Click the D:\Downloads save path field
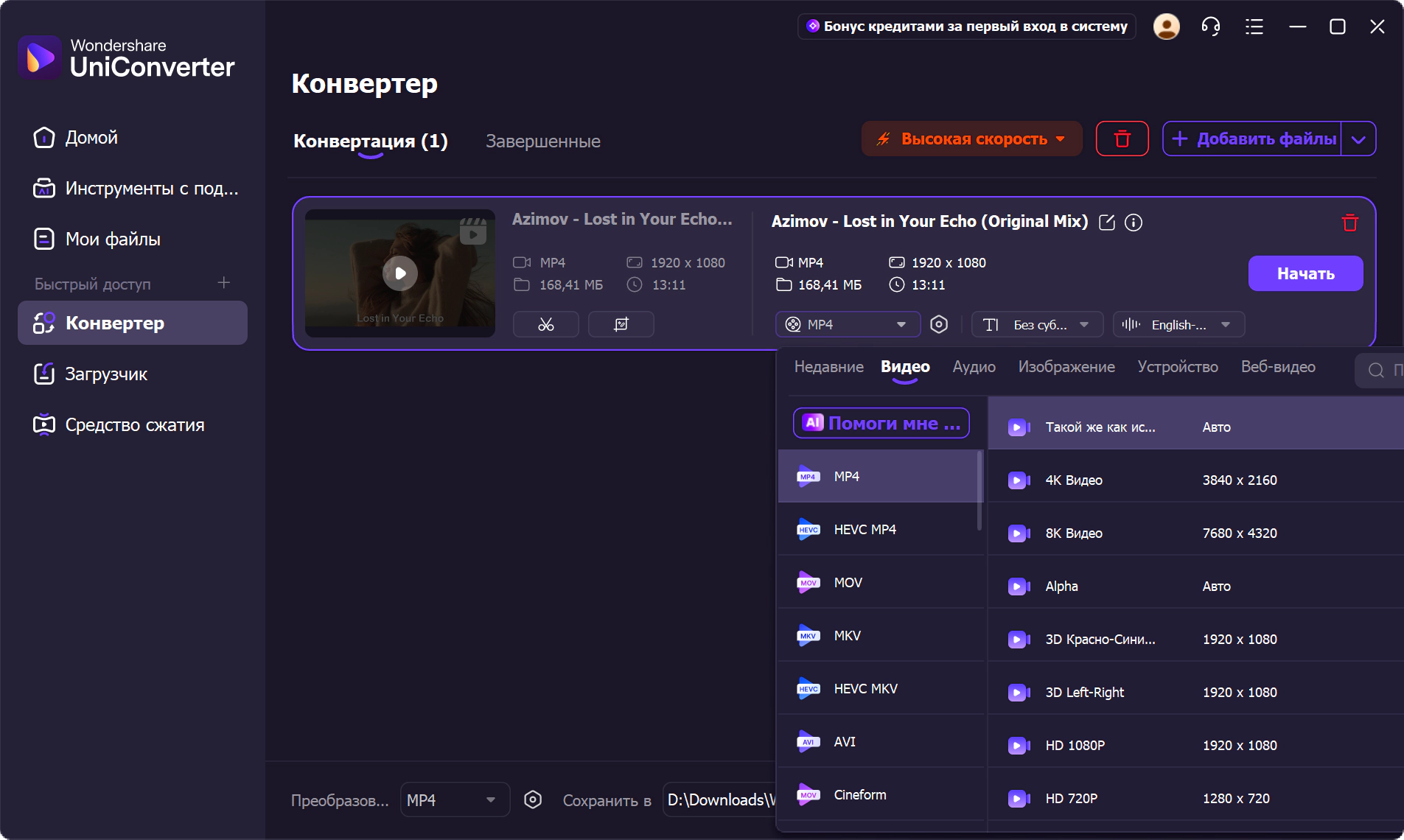Screen dimensions: 1404x840 720,799
